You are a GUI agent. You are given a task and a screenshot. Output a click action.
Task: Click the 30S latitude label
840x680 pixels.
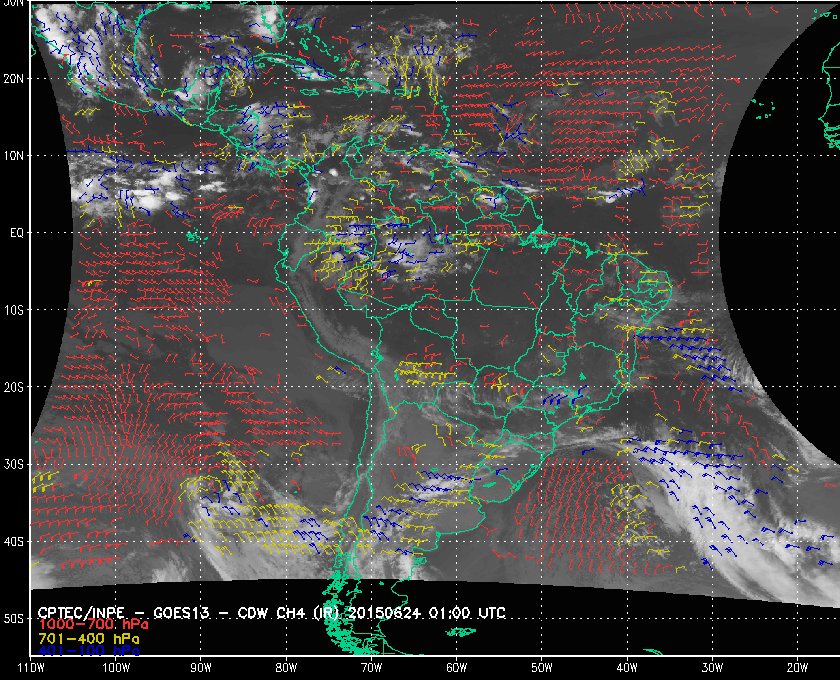tap(14, 464)
